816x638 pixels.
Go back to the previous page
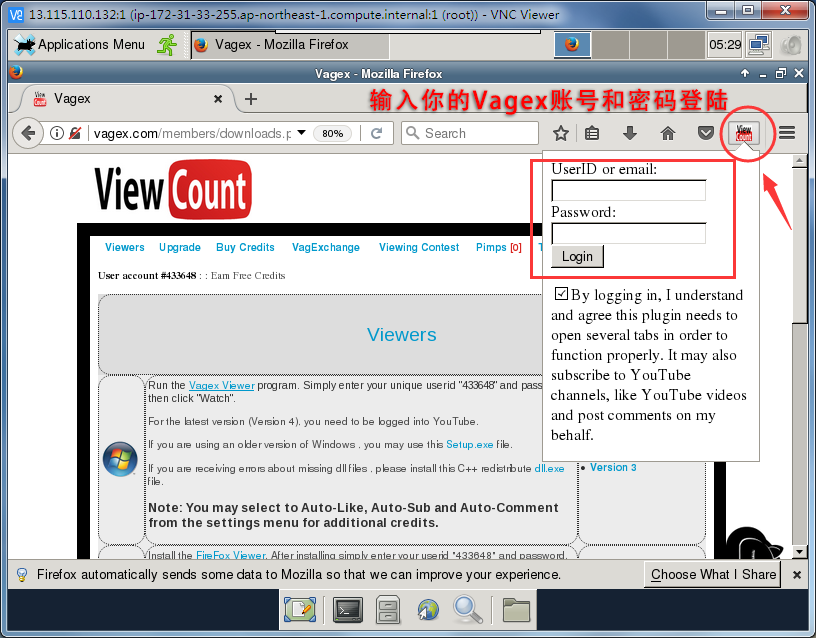tap(28, 133)
